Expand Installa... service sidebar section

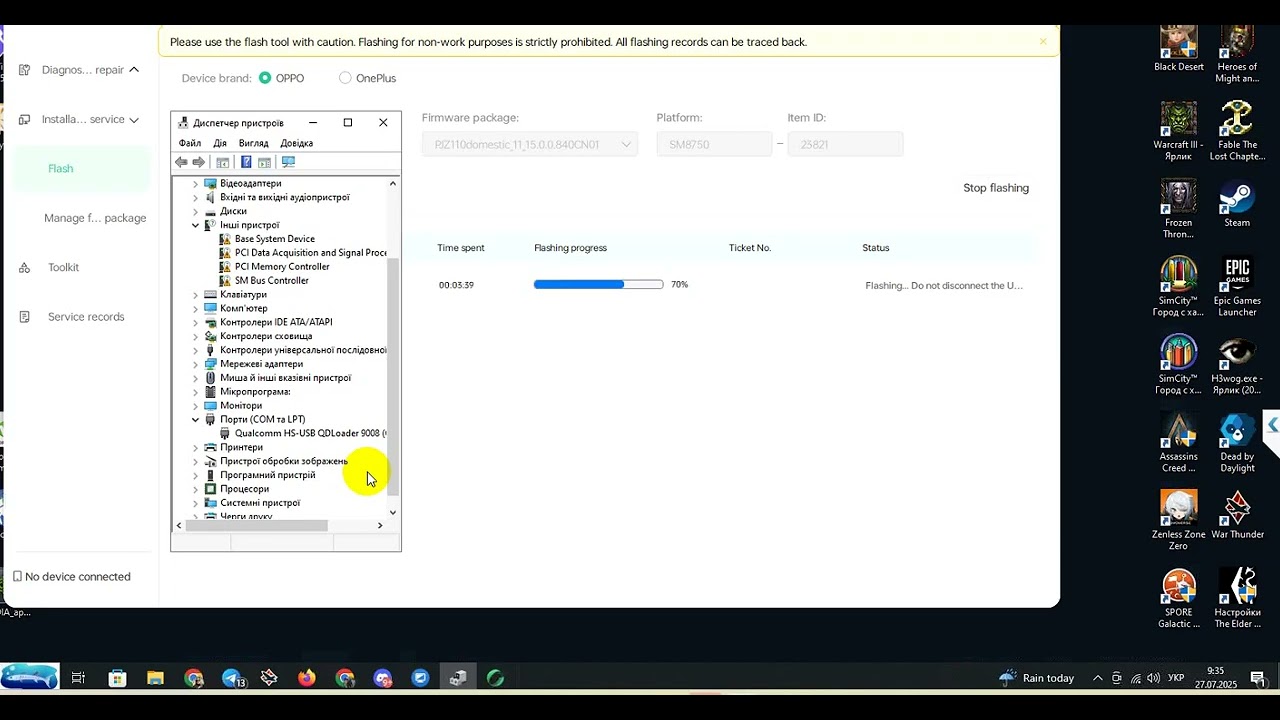coord(134,119)
